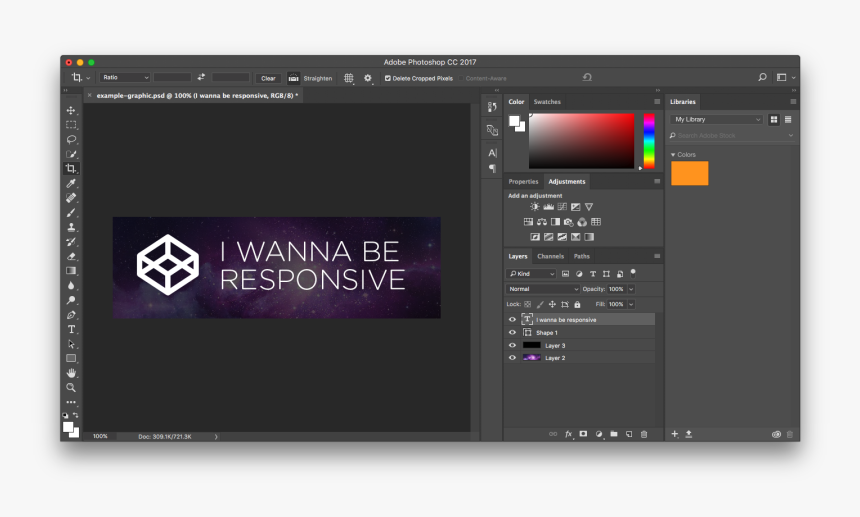Select the Rectangular Marquee tool
The image size is (860, 517).
(71, 125)
